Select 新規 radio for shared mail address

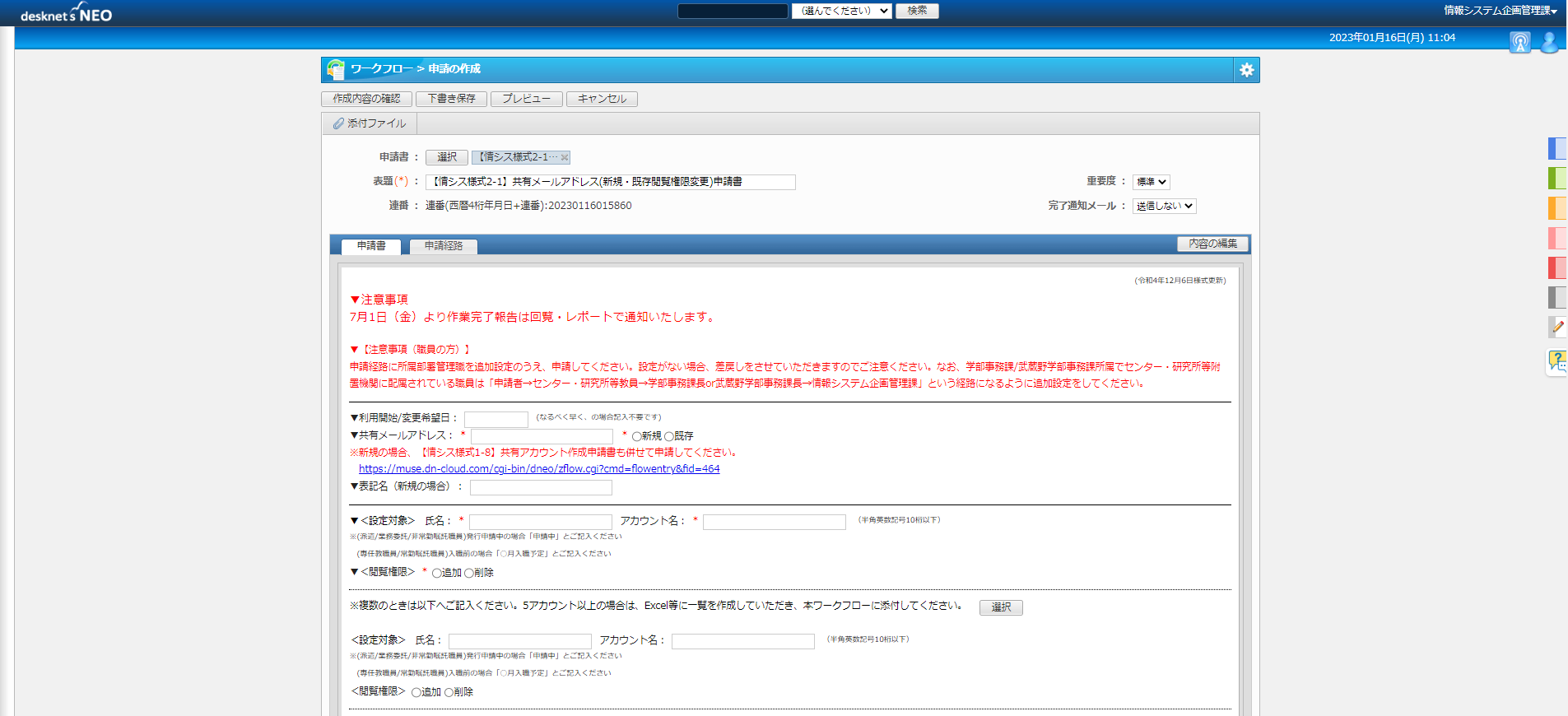pos(636,436)
